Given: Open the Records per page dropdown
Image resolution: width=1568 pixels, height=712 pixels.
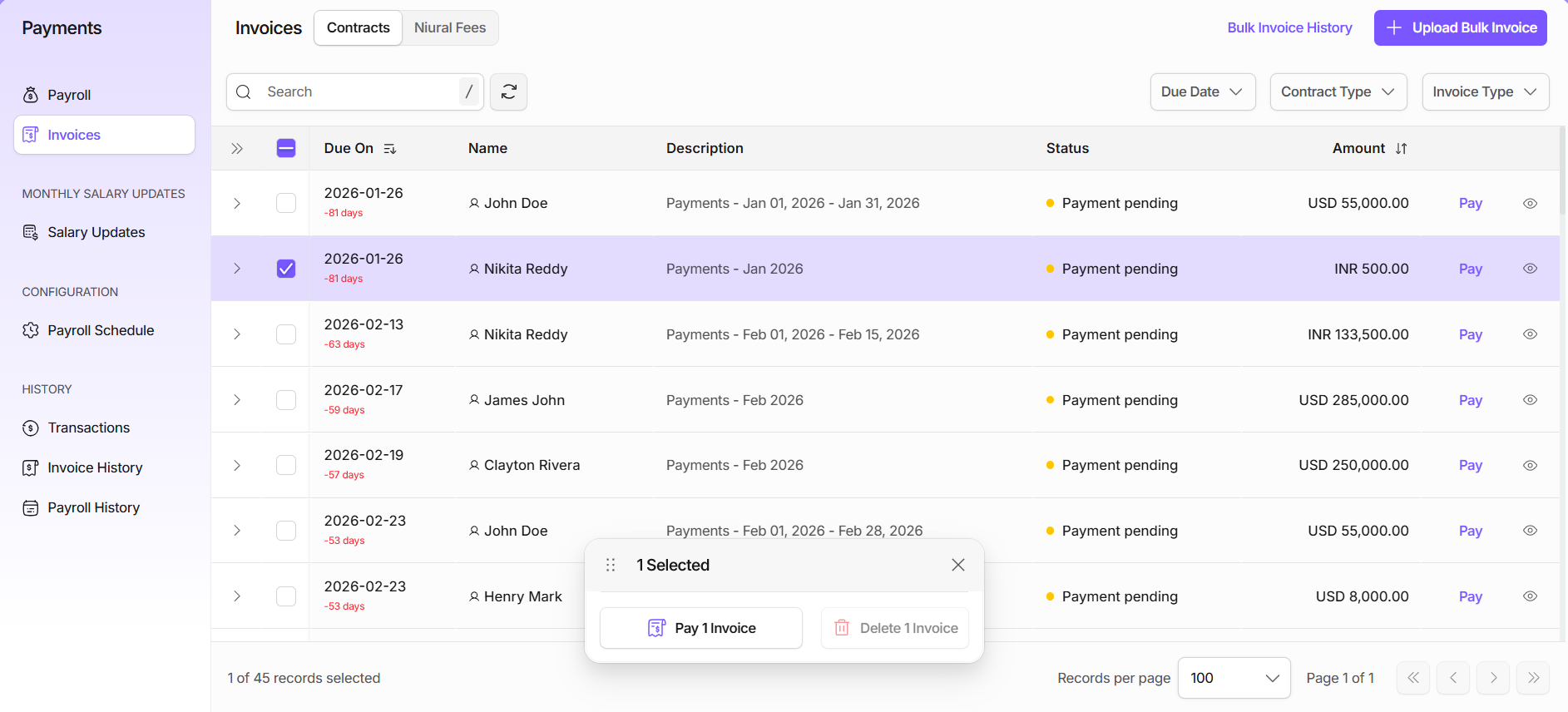Looking at the screenshot, I should [1234, 678].
